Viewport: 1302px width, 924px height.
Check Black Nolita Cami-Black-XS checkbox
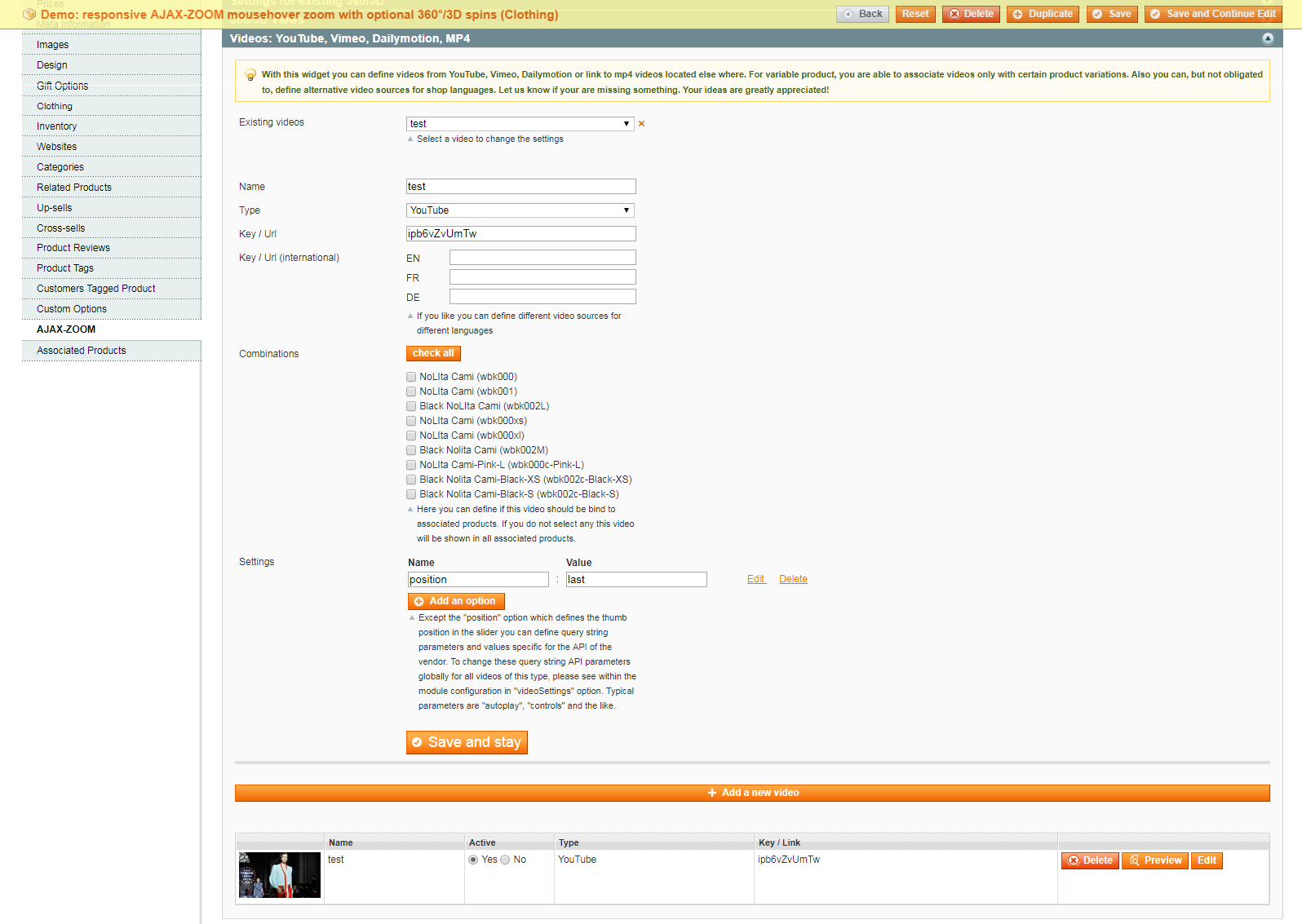click(x=411, y=480)
